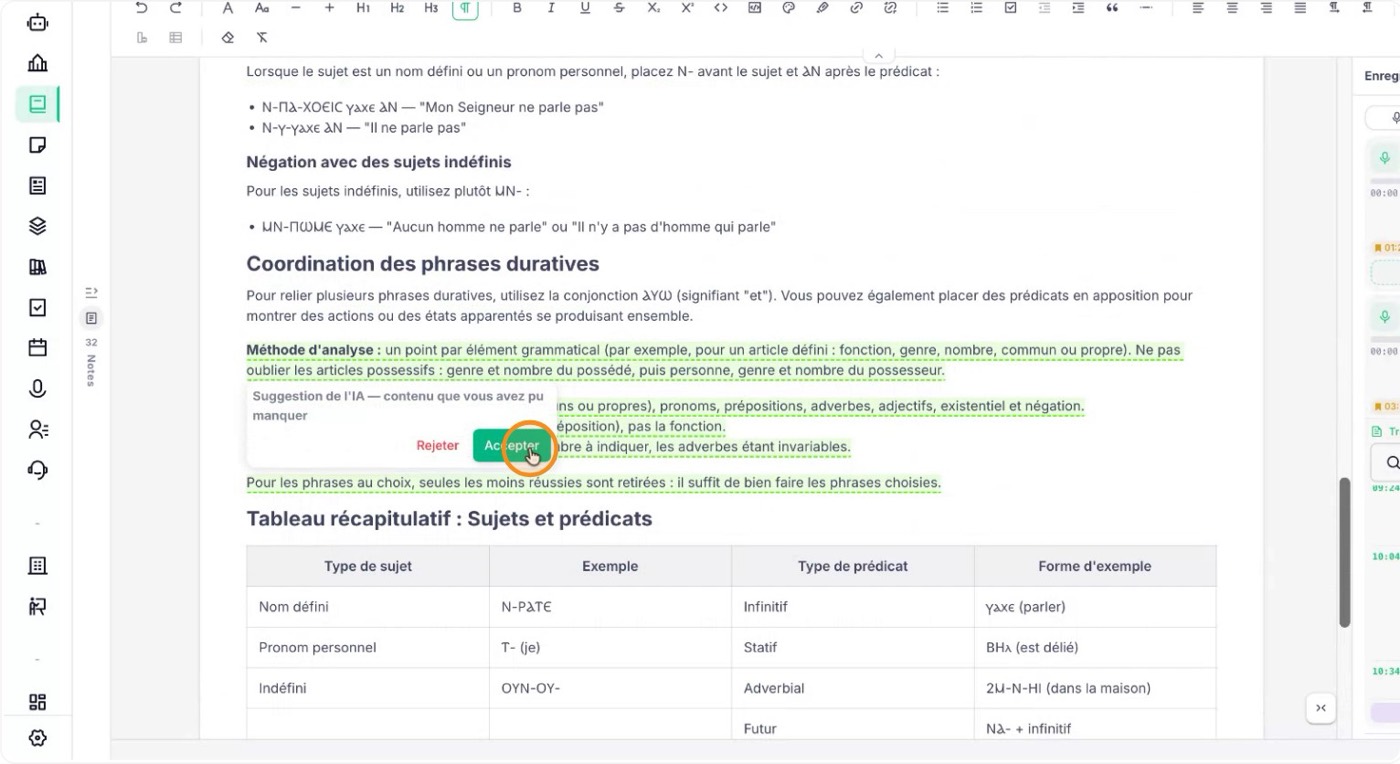The image size is (1400, 764).
Task: Toggle underline formatting
Action: 585,8
